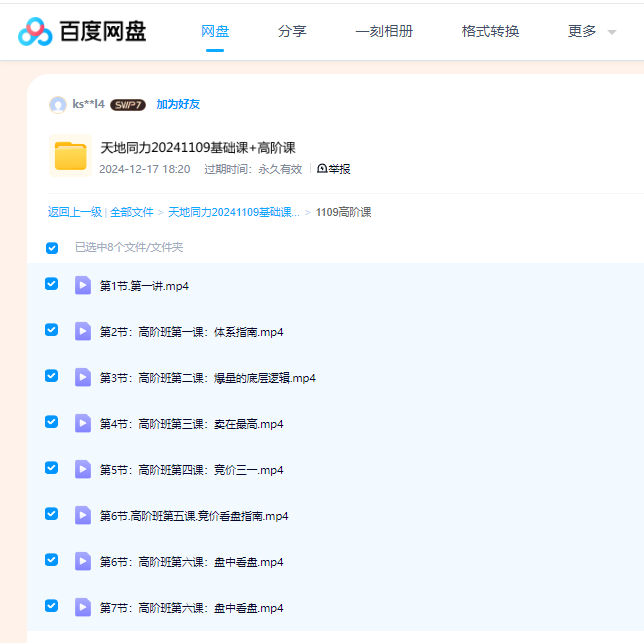The image size is (644, 643).
Task: Click folder title 天地同力20241109基础课+高阶课
Action: point(198,148)
